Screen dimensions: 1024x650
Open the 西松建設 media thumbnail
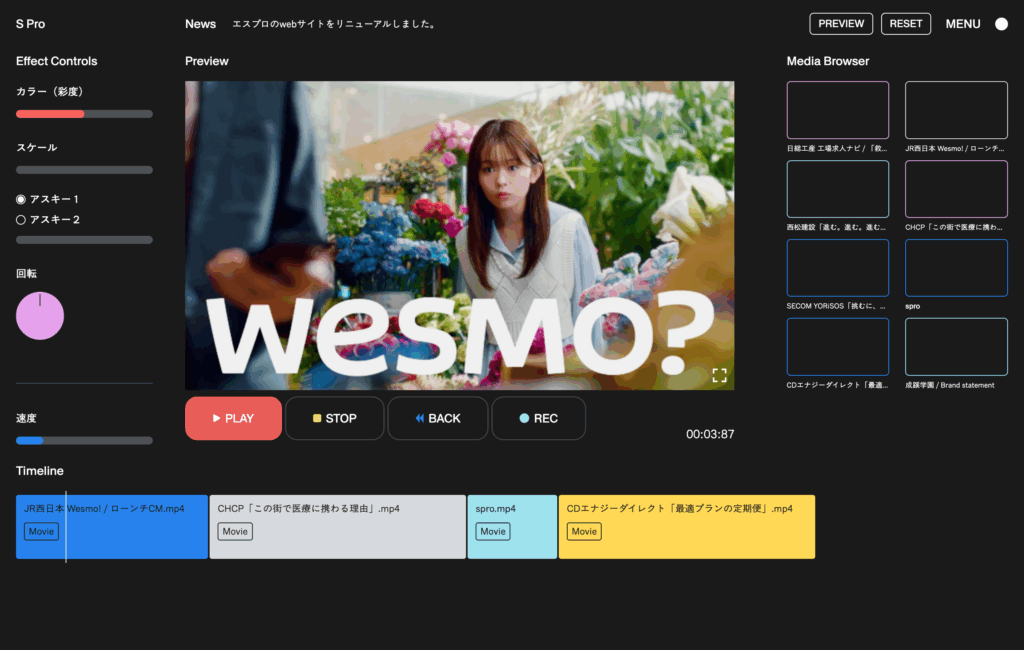(838, 189)
